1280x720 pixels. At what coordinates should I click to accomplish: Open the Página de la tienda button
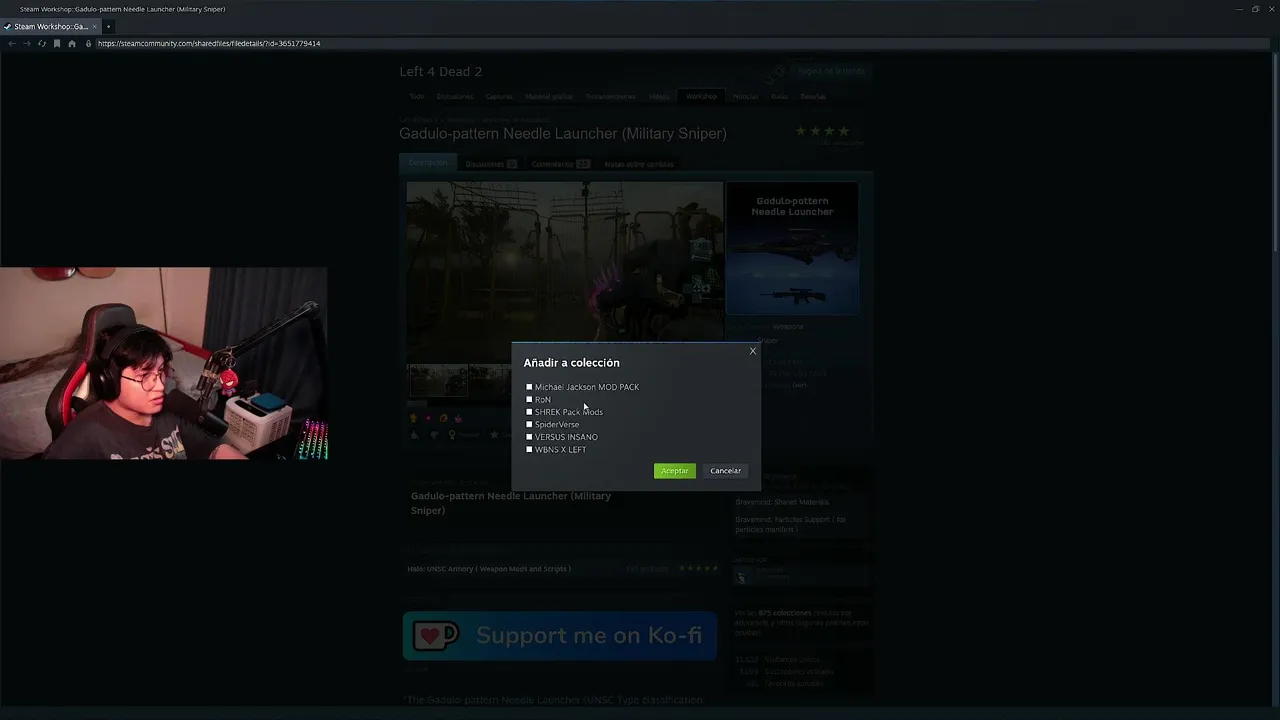(831, 71)
